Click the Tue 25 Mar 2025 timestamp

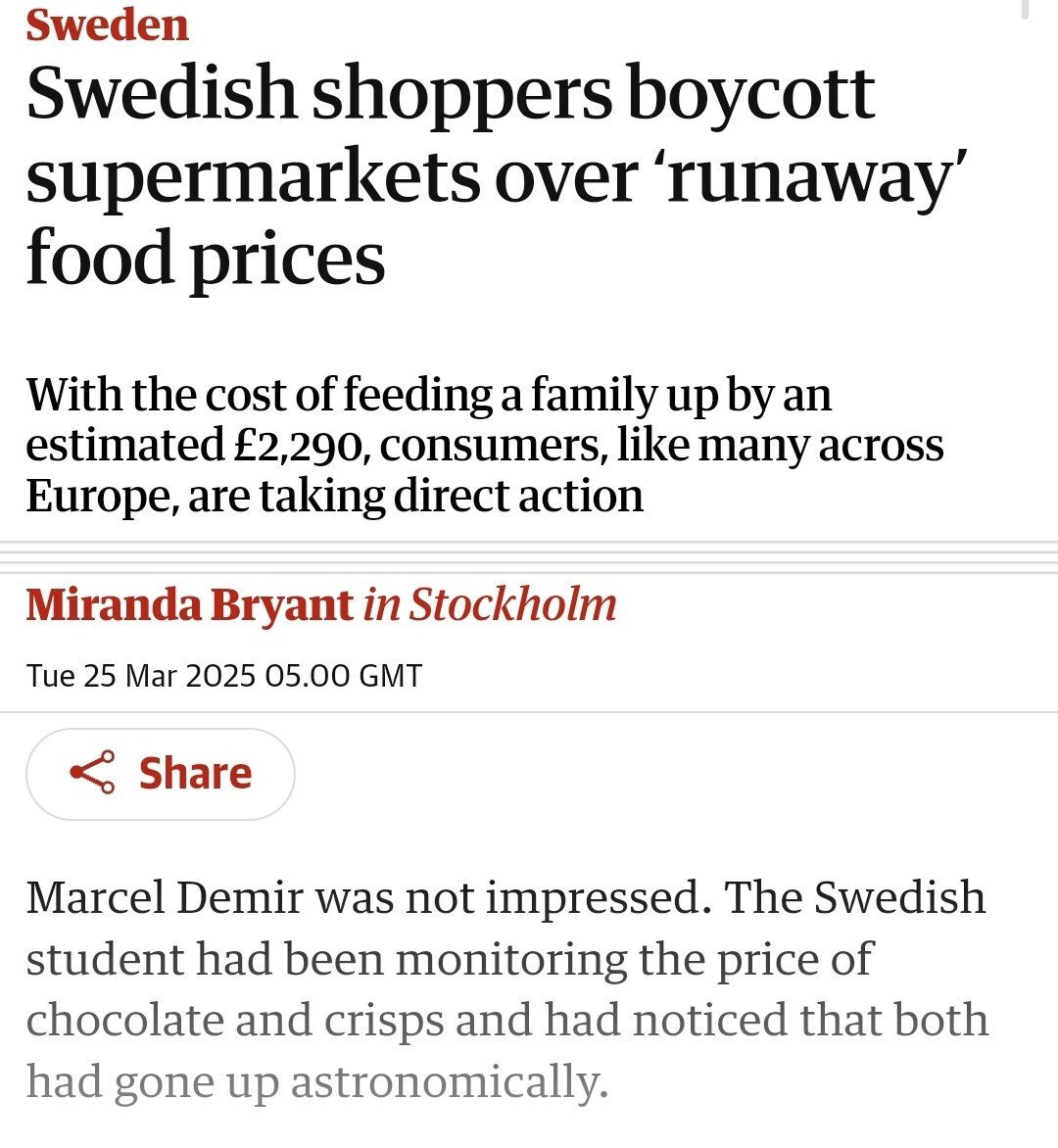[224, 676]
